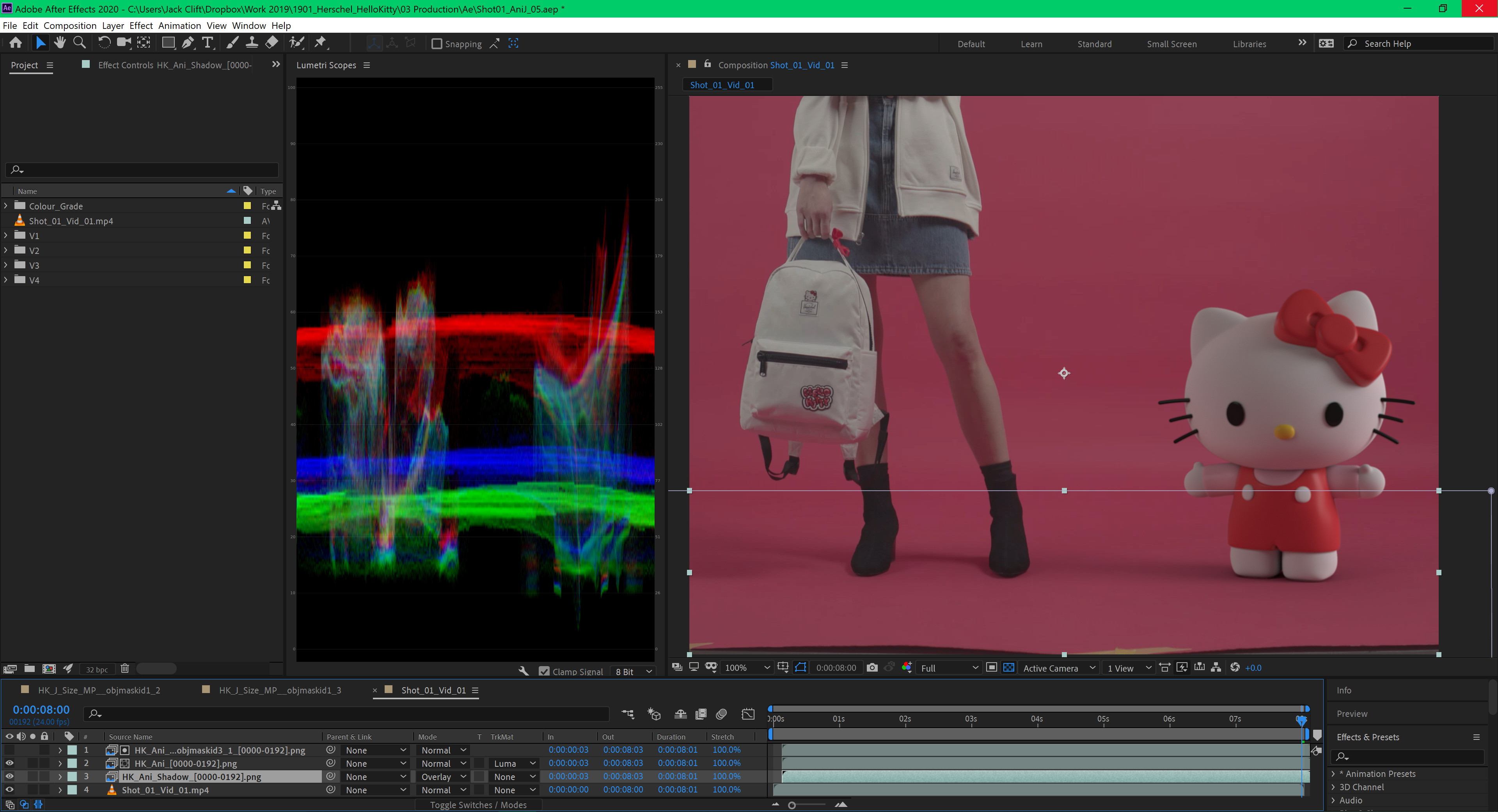The width and height of the screenshot is (1498, 812).
Task: Select the Puppet Pin tool
Action: click(320, 43)
